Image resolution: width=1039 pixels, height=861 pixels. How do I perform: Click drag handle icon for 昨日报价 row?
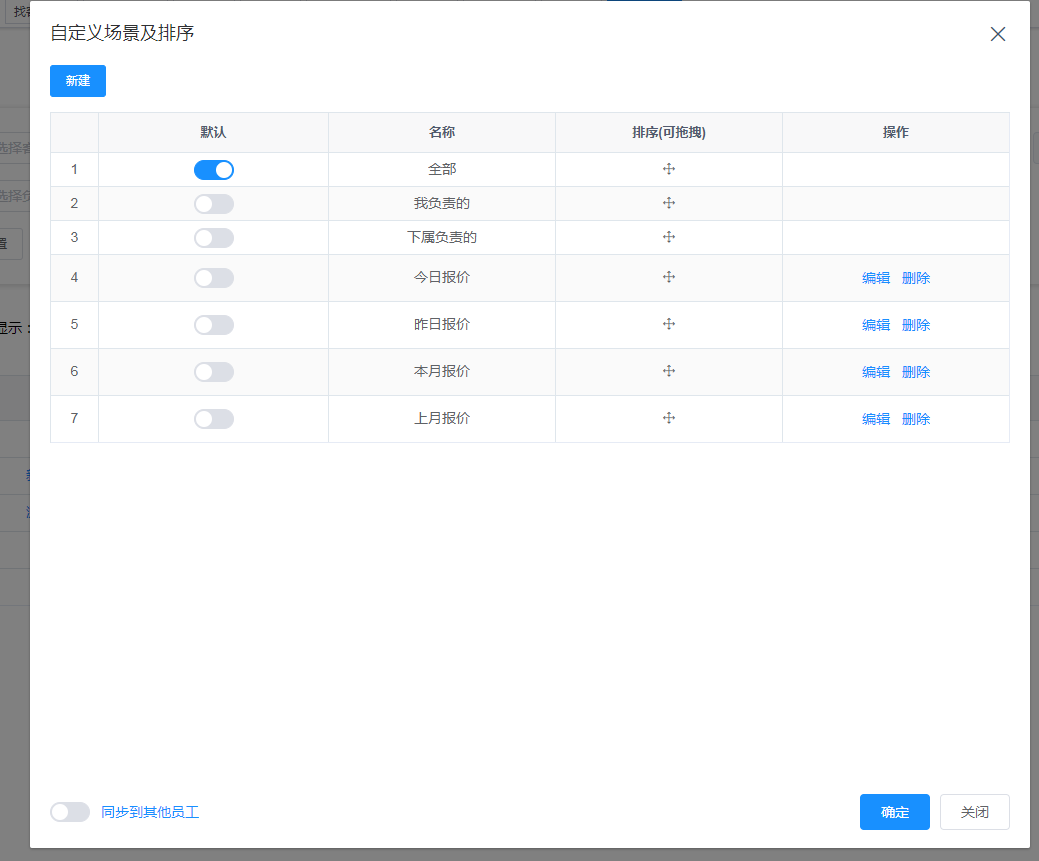pos(669,325)
